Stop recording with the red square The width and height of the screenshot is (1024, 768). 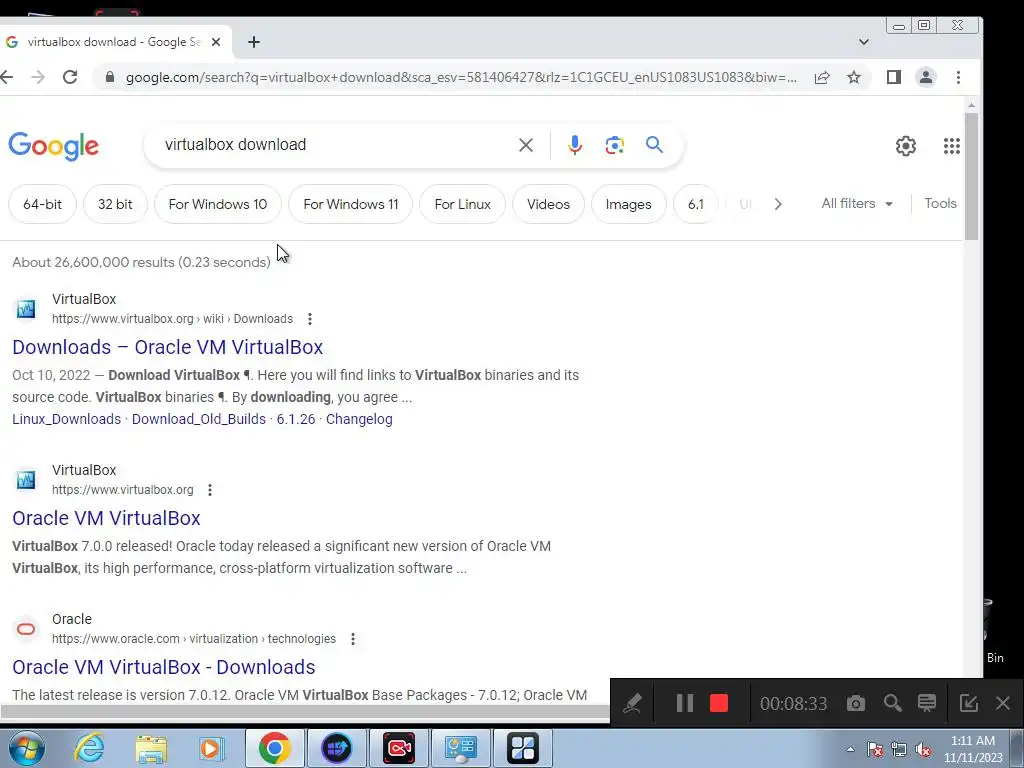point(719,703)
